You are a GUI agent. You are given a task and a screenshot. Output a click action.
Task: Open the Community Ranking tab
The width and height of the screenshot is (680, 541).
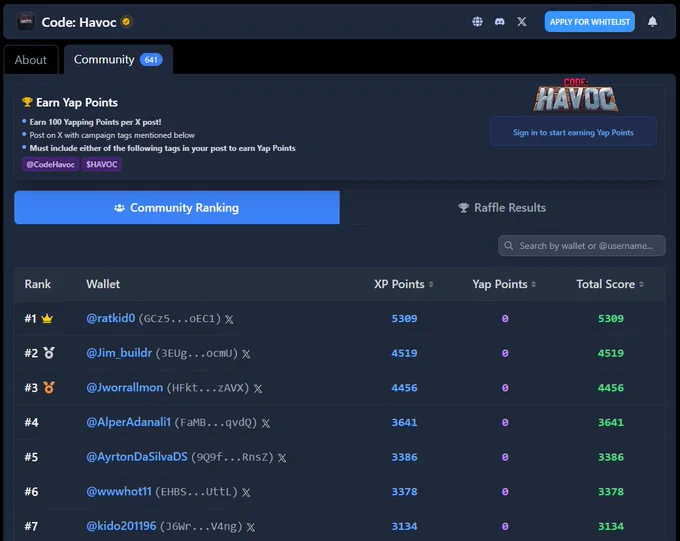[177, 208]
